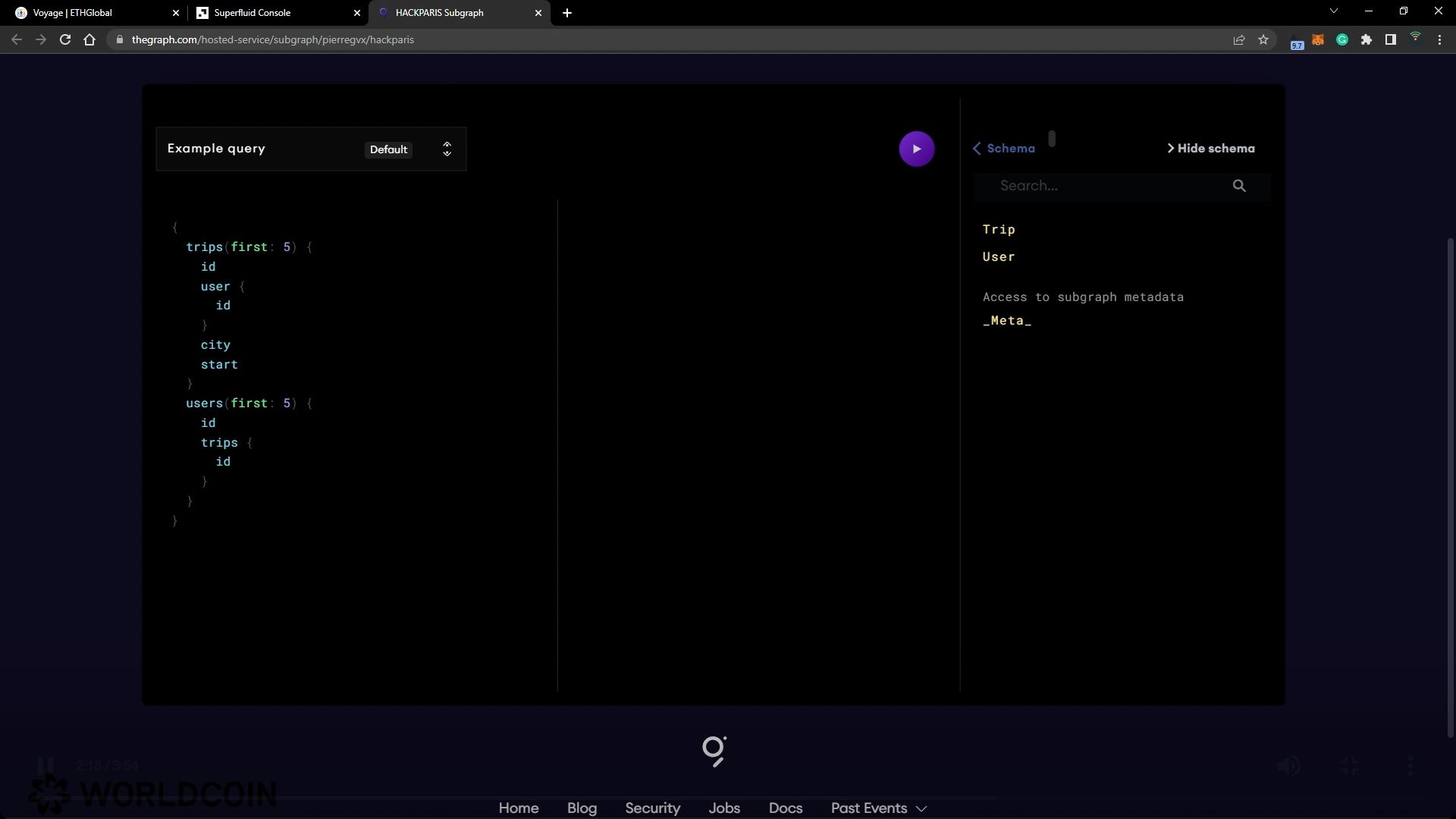View site info via the lock icon
This screenshot has width=1456, height=819.
[x=119, y=39]
